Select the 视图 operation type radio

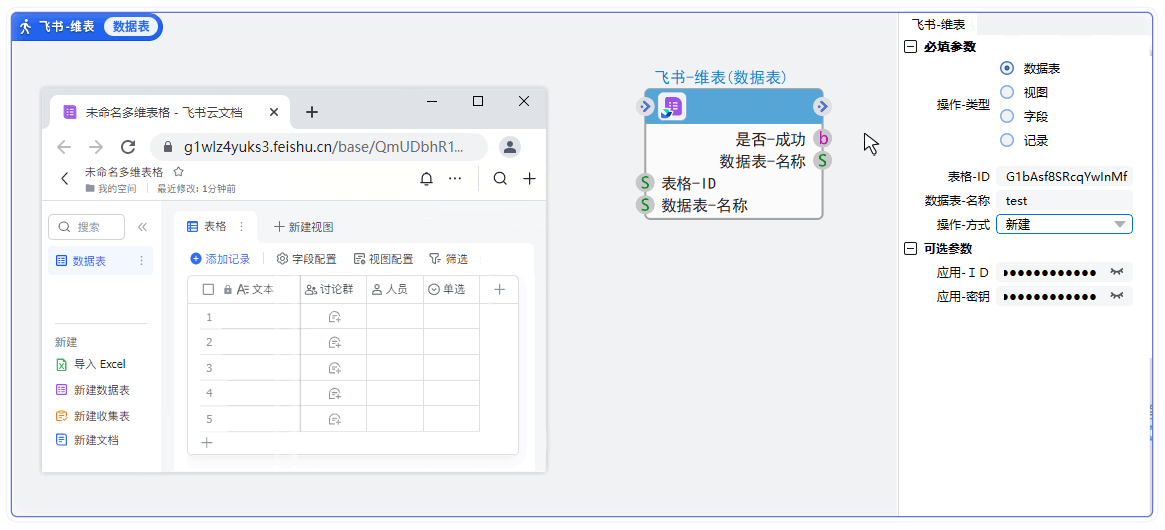click(1007, 92)
